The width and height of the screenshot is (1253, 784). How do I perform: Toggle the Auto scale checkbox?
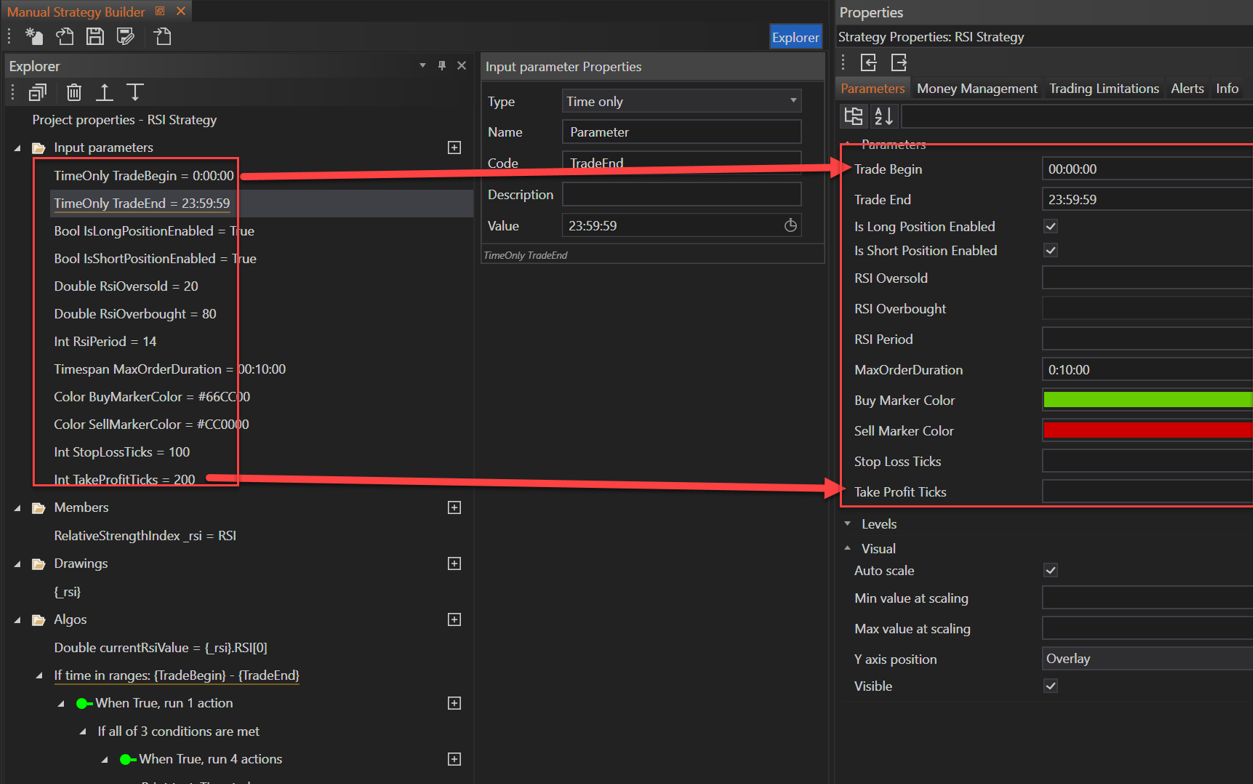pos(1050,571)
